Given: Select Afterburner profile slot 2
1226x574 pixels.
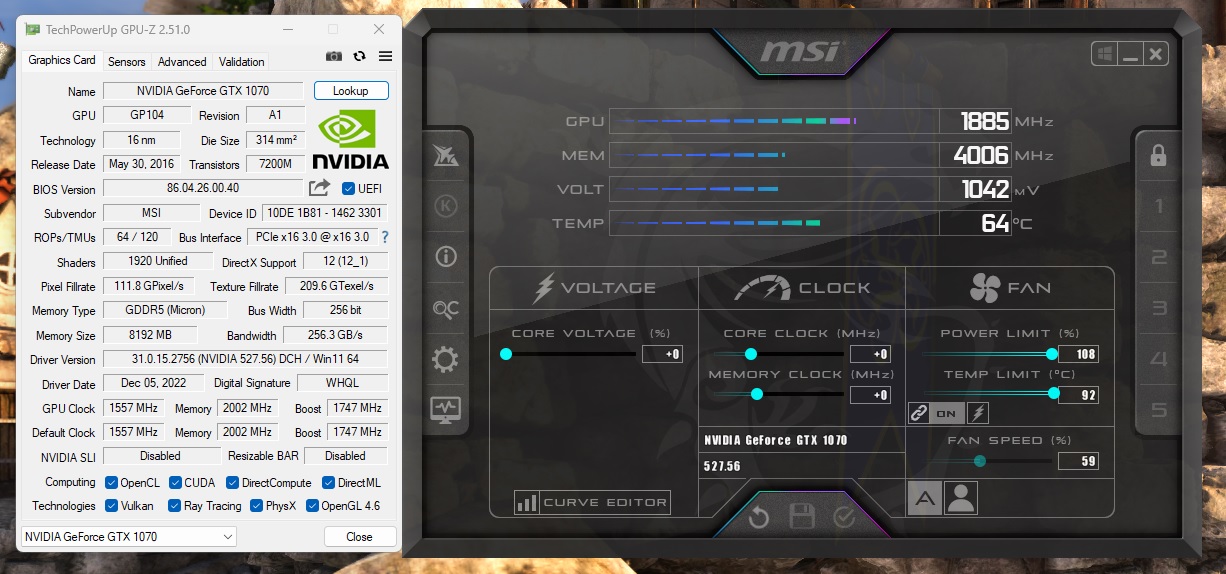Looking at the screenshot, I should tap(1159, 258).
